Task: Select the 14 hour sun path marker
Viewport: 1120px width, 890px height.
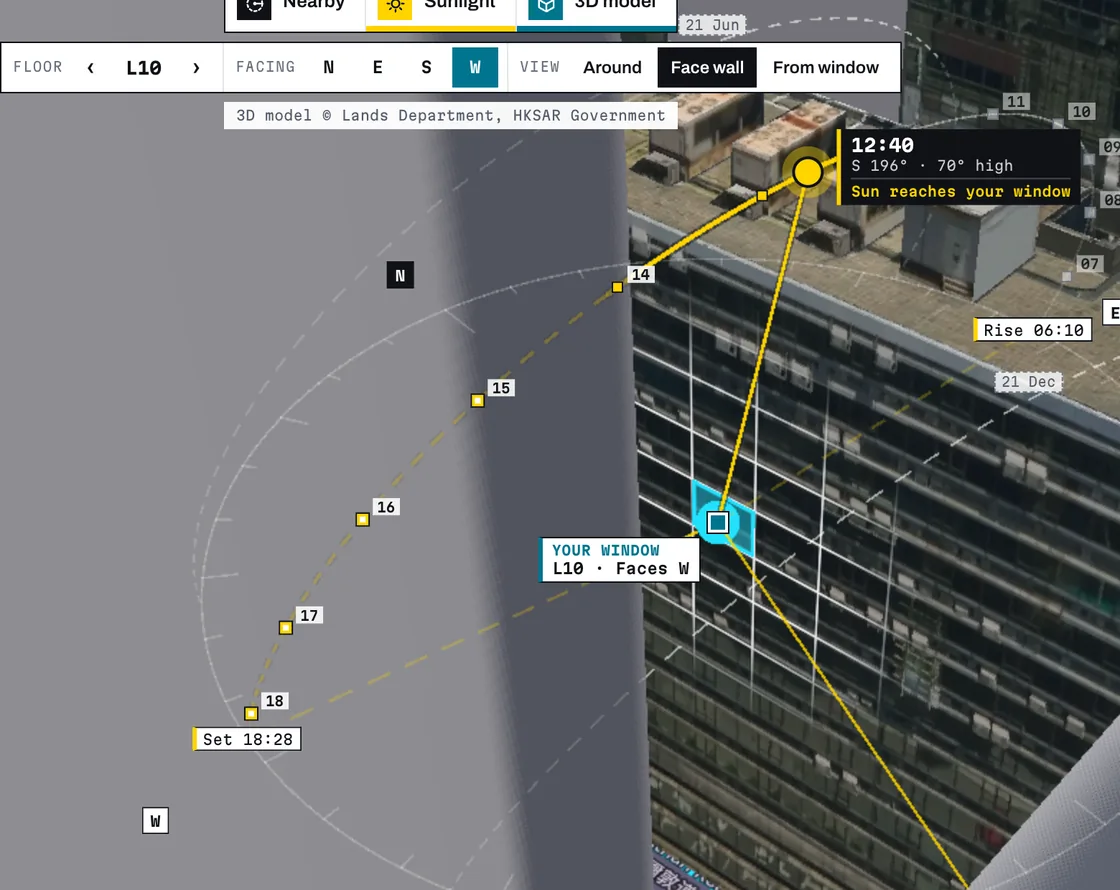Action: [617, 287]
